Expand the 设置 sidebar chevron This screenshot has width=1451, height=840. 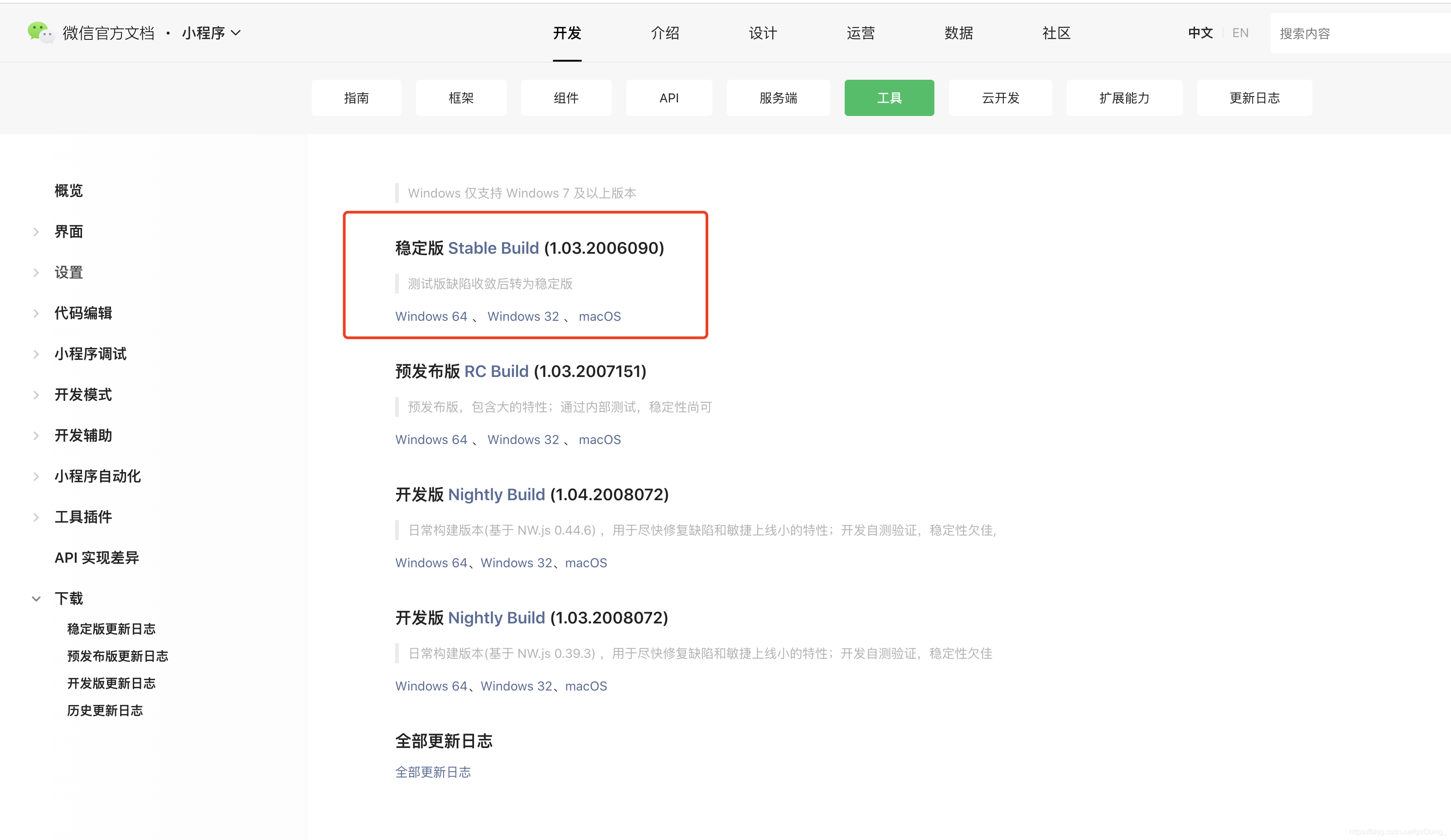36,272
